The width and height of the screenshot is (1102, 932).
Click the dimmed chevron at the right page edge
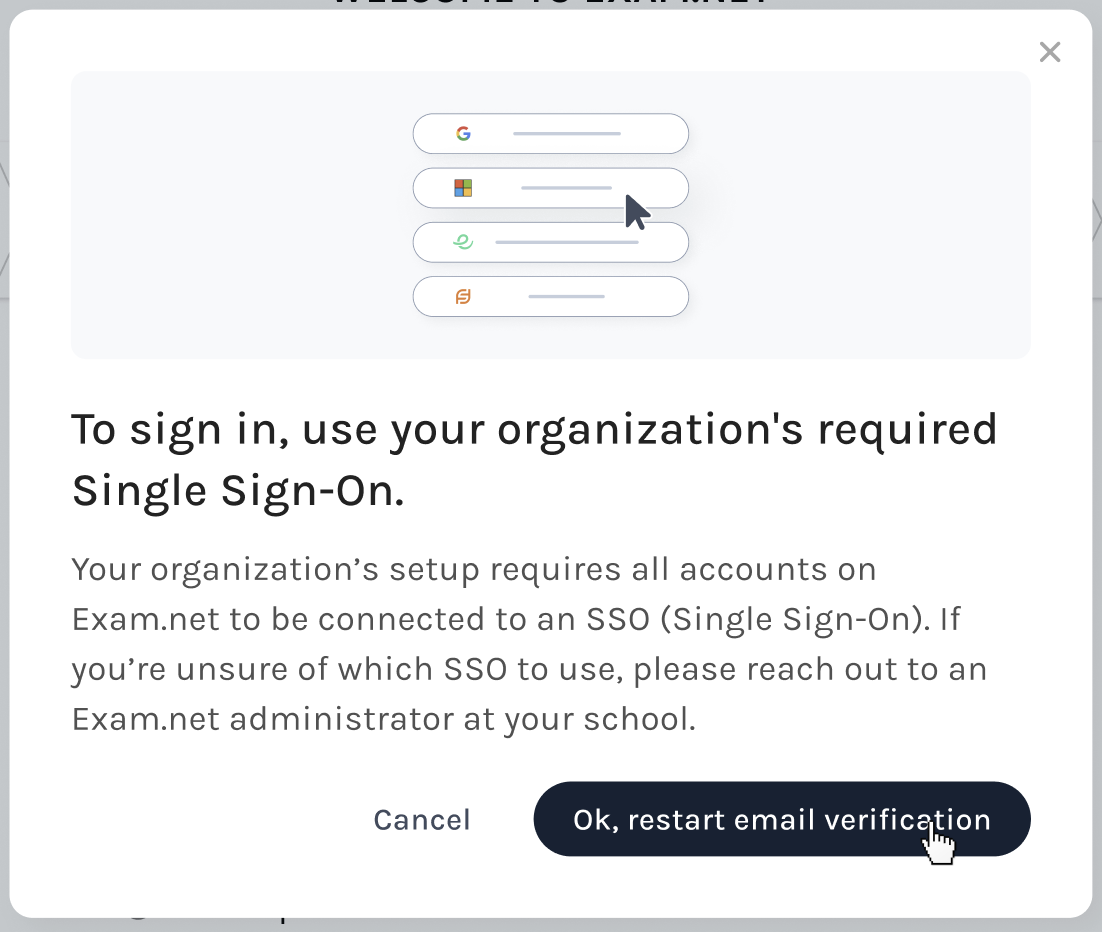[1096, 219]
